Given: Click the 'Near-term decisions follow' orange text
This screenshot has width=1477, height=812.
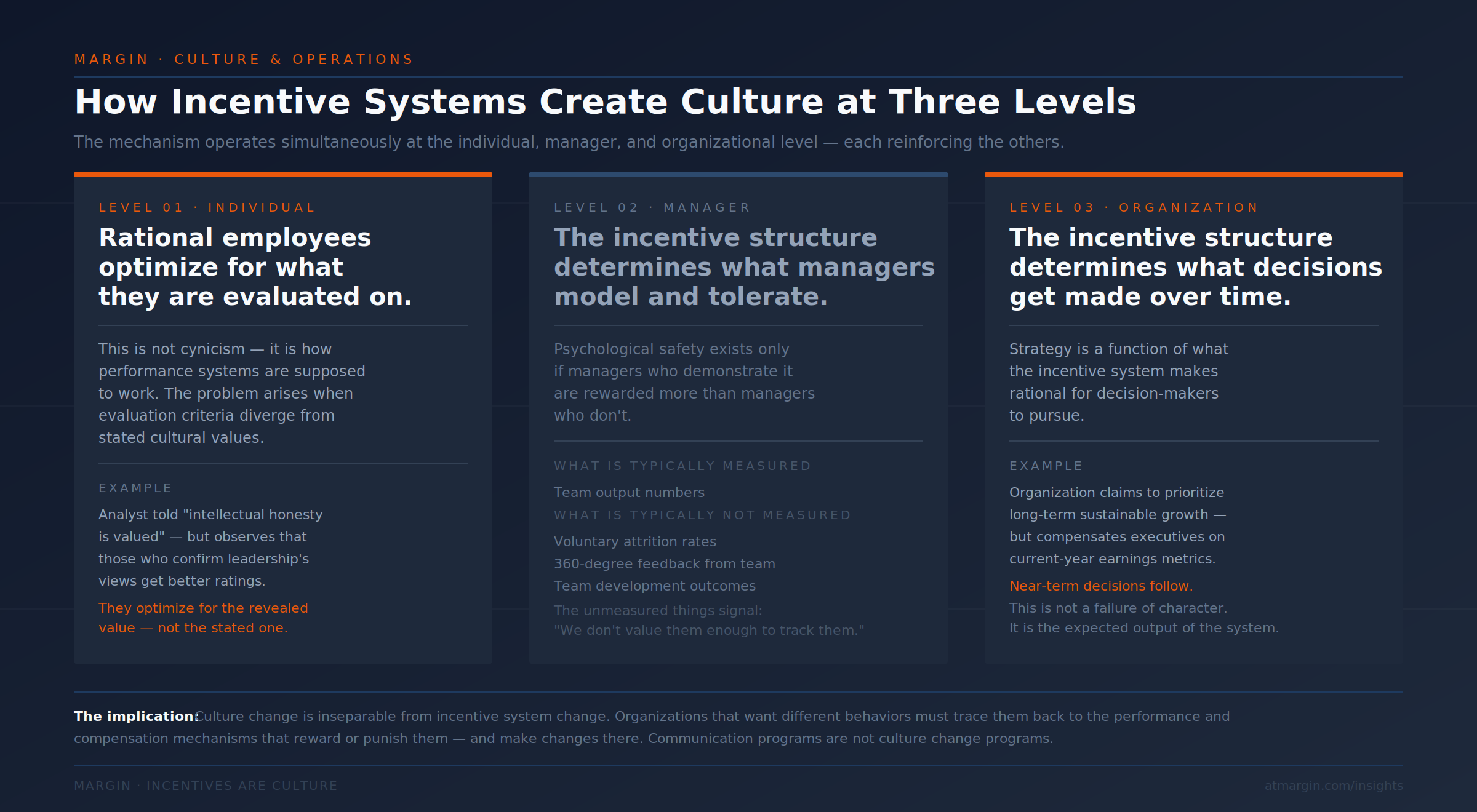Looking at the screenshot, I should (1101, 586).
